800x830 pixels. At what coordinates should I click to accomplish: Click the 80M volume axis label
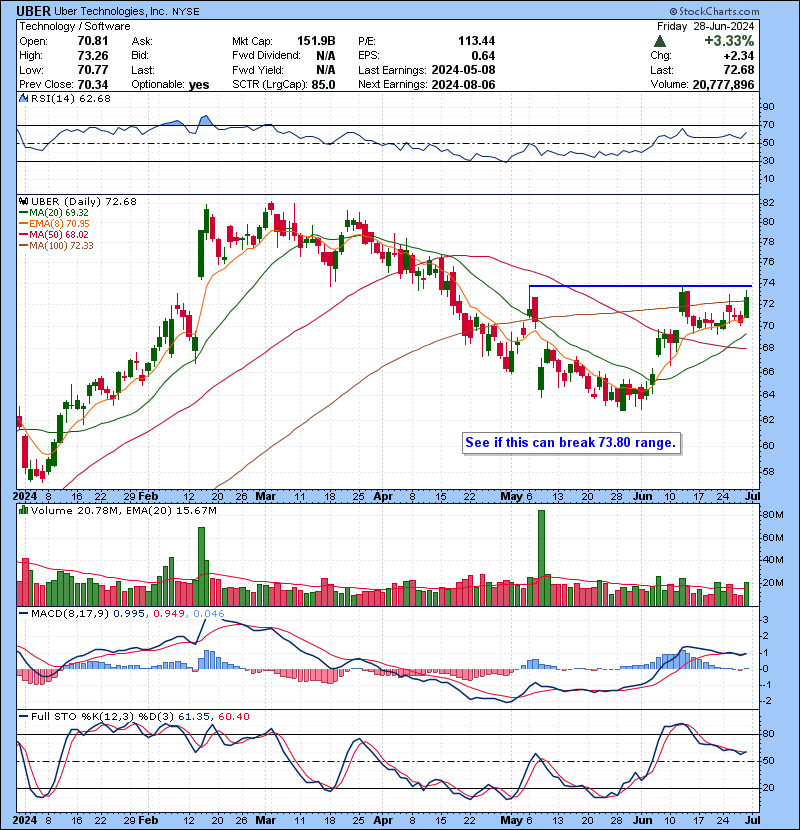coord(772,514)
